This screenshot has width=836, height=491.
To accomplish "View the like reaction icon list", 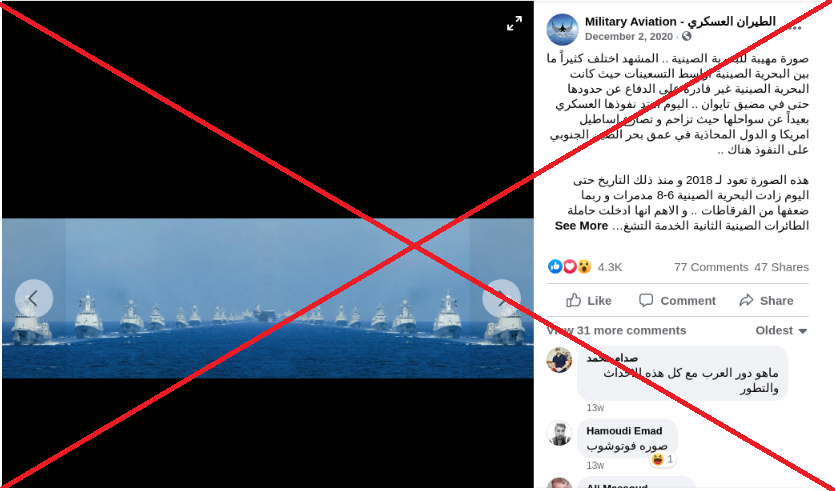I will click(x=555, y=267).
